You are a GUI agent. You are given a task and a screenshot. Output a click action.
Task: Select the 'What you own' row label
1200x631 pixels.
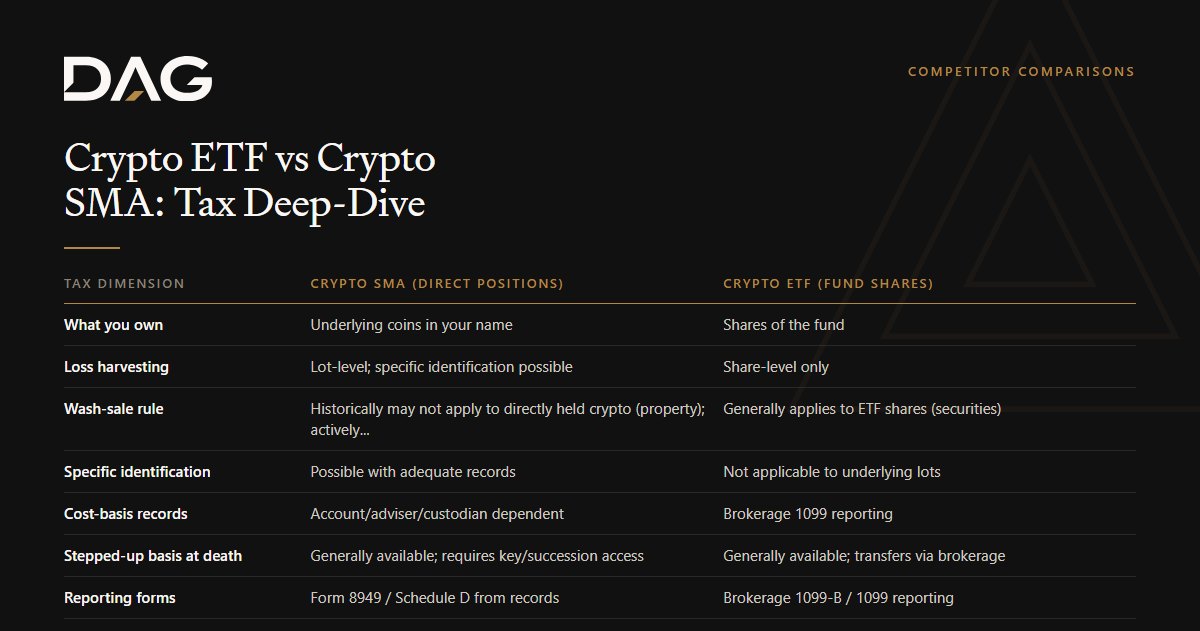pyautogui.click(x=113, y=325)
